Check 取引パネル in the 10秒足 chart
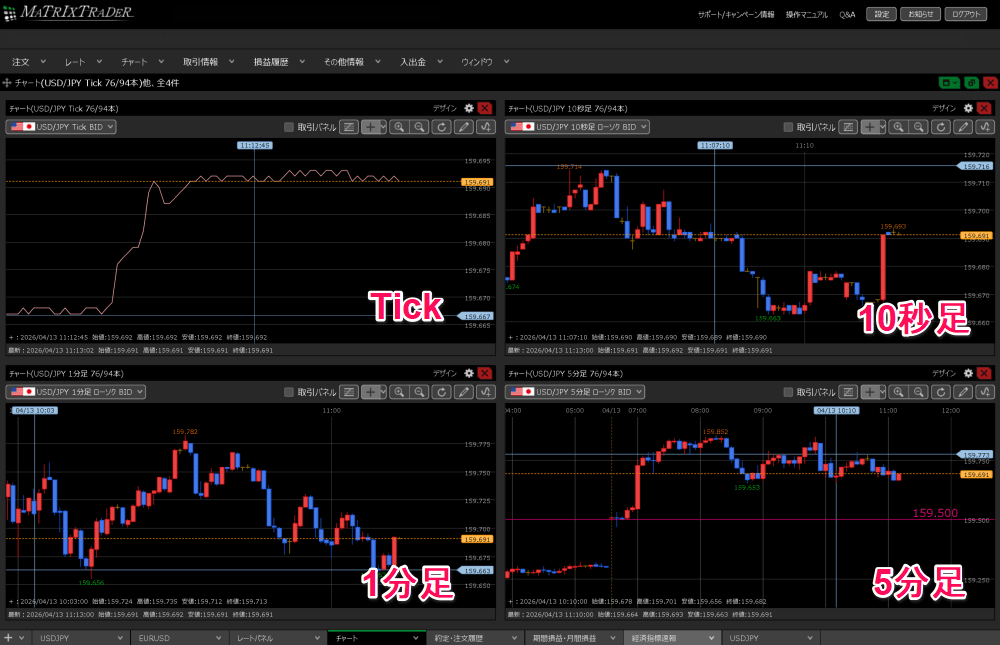This screenshot has height=645, width=1000. pos(789,127)
